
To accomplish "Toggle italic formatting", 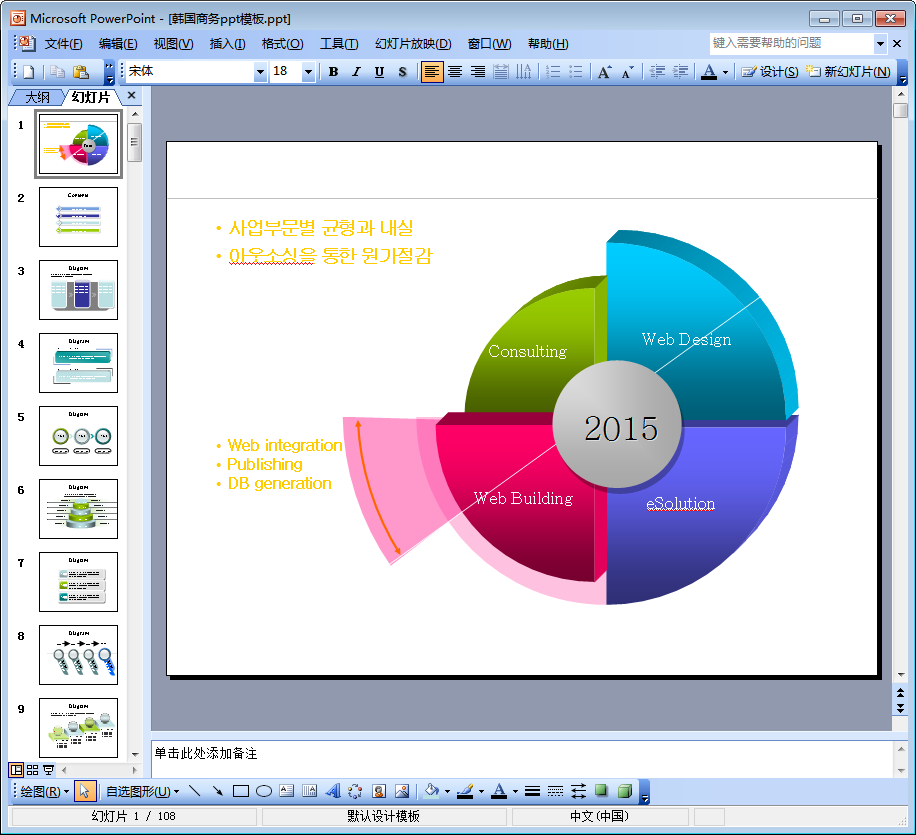I will [x=356, y=72].
